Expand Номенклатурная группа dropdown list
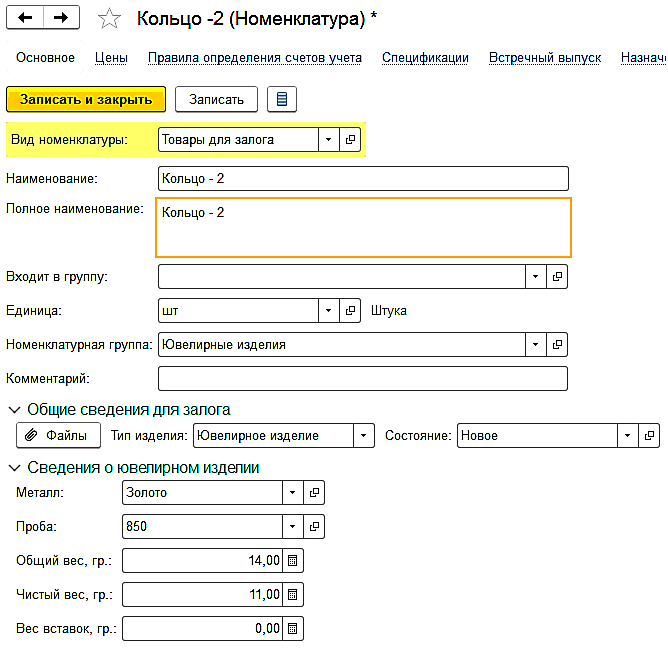The width and height of the screenshot is (668, 650). click(536, 345)
